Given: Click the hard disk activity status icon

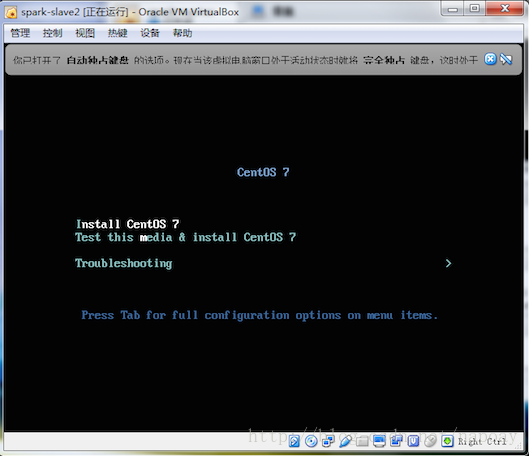Looking at the screenshot, I should (x=294, y=441).
